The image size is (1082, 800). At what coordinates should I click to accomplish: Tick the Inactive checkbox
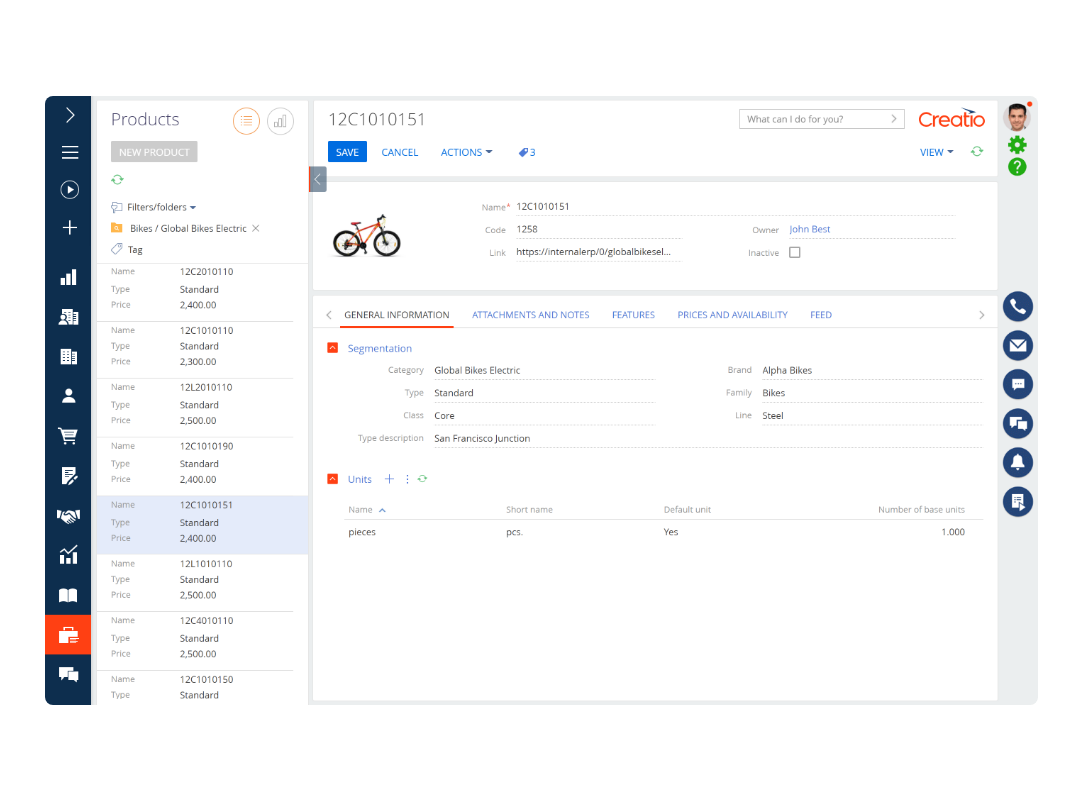pyautogui.click(x=795, y=253)
